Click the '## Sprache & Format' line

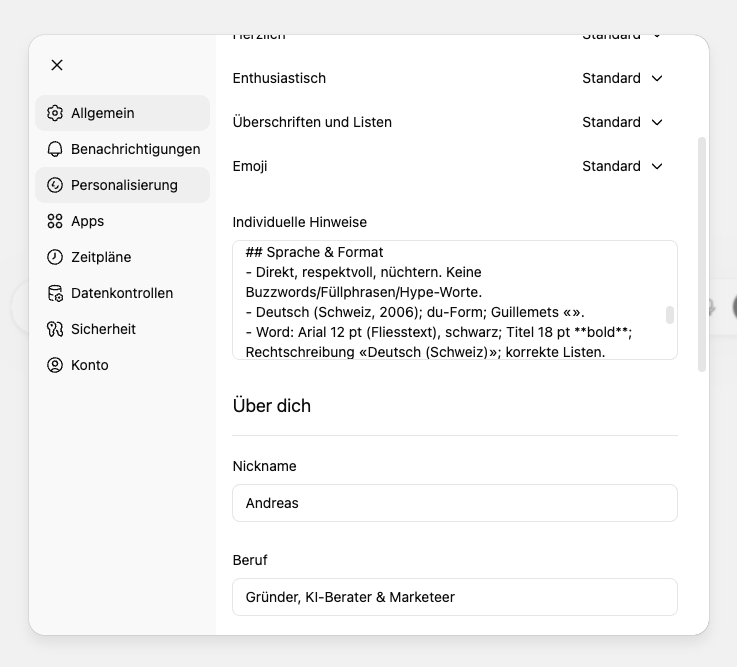[x=314, y=252]
